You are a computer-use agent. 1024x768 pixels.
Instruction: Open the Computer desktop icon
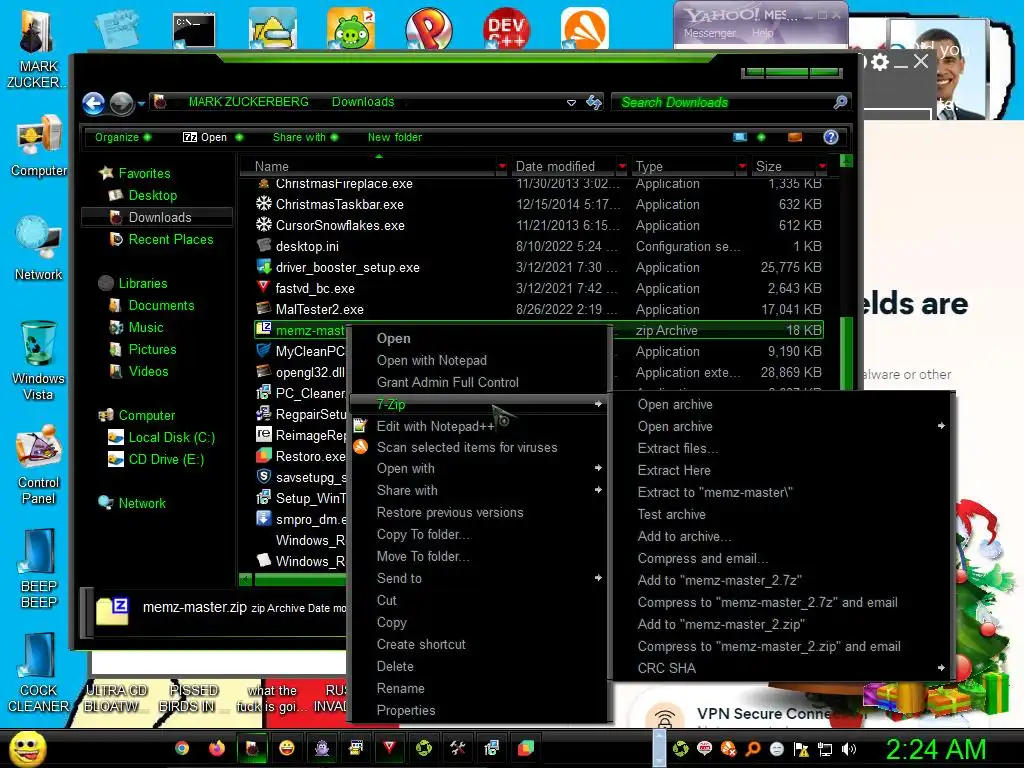pyautogui.click(x=39, y=146)
